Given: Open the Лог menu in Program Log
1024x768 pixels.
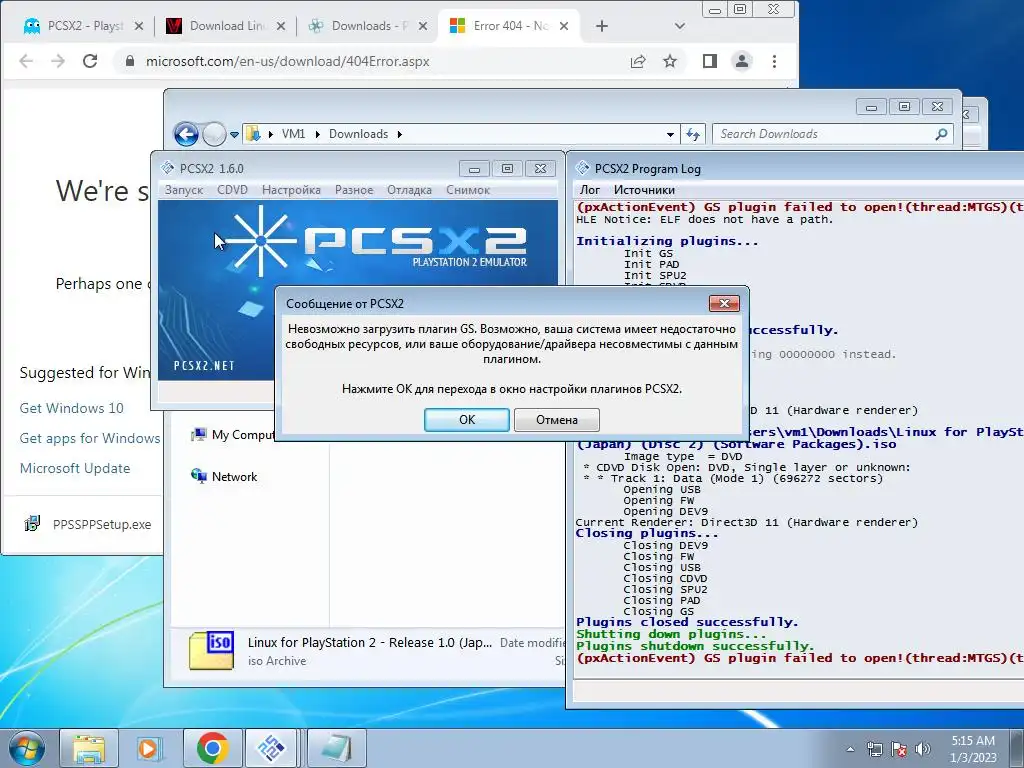Looking at the screenshot, I should tap(590, 190).
